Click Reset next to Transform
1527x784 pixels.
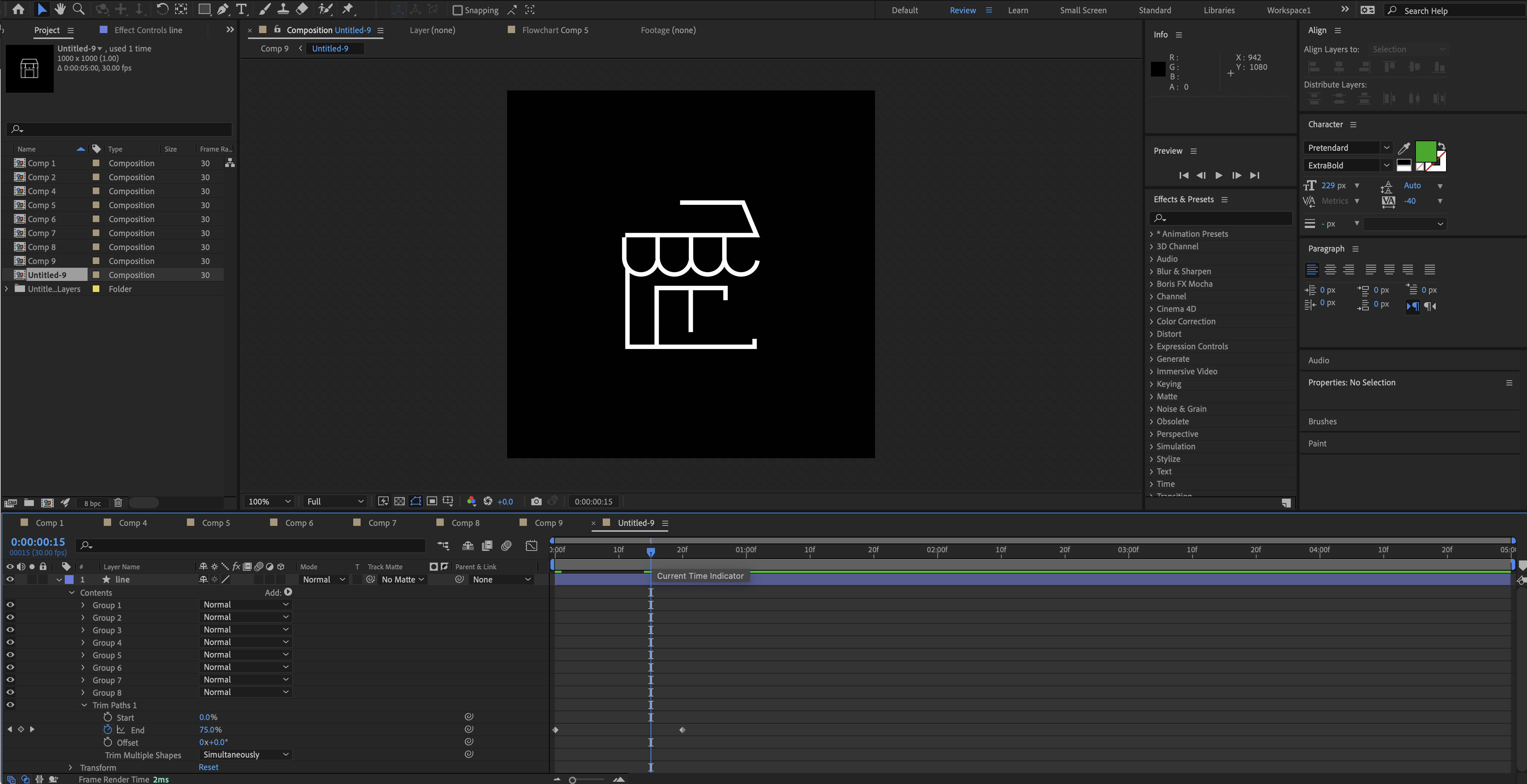[208, 767]
